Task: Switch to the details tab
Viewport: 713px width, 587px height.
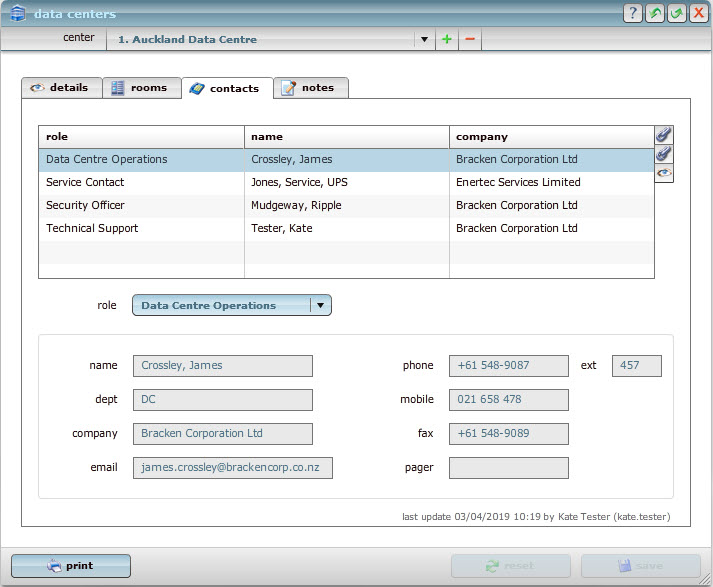Action: [60, 88]
